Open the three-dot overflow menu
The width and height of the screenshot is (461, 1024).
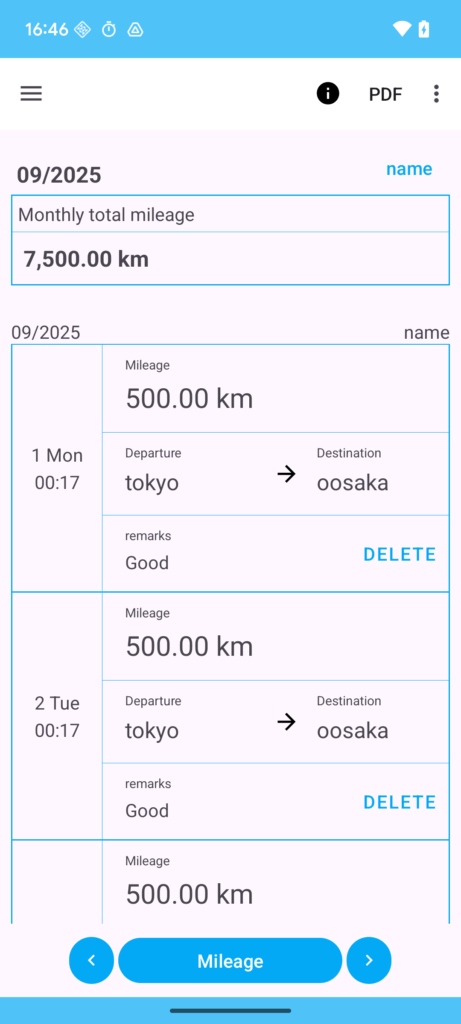[x=436, y=93]
